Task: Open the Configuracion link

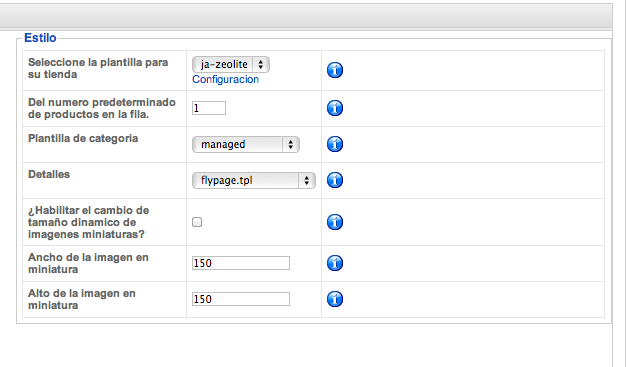Action: pos(226,79)
